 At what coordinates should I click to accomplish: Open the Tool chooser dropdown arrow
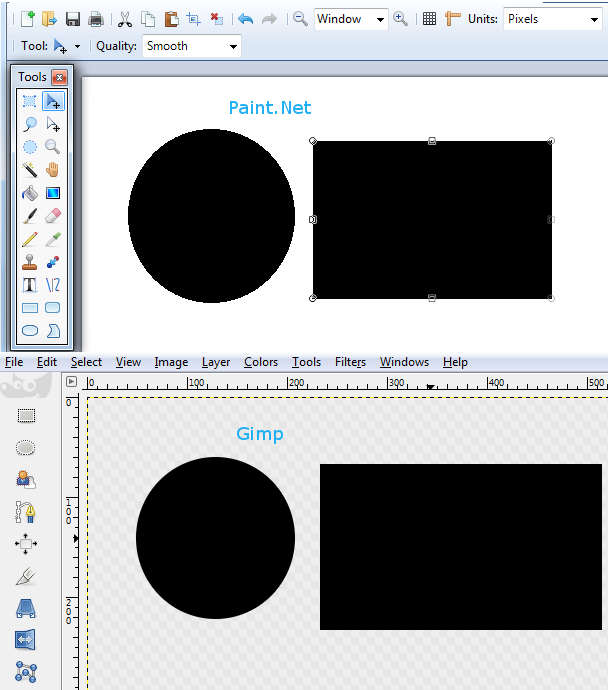click(x=77, y=46)
